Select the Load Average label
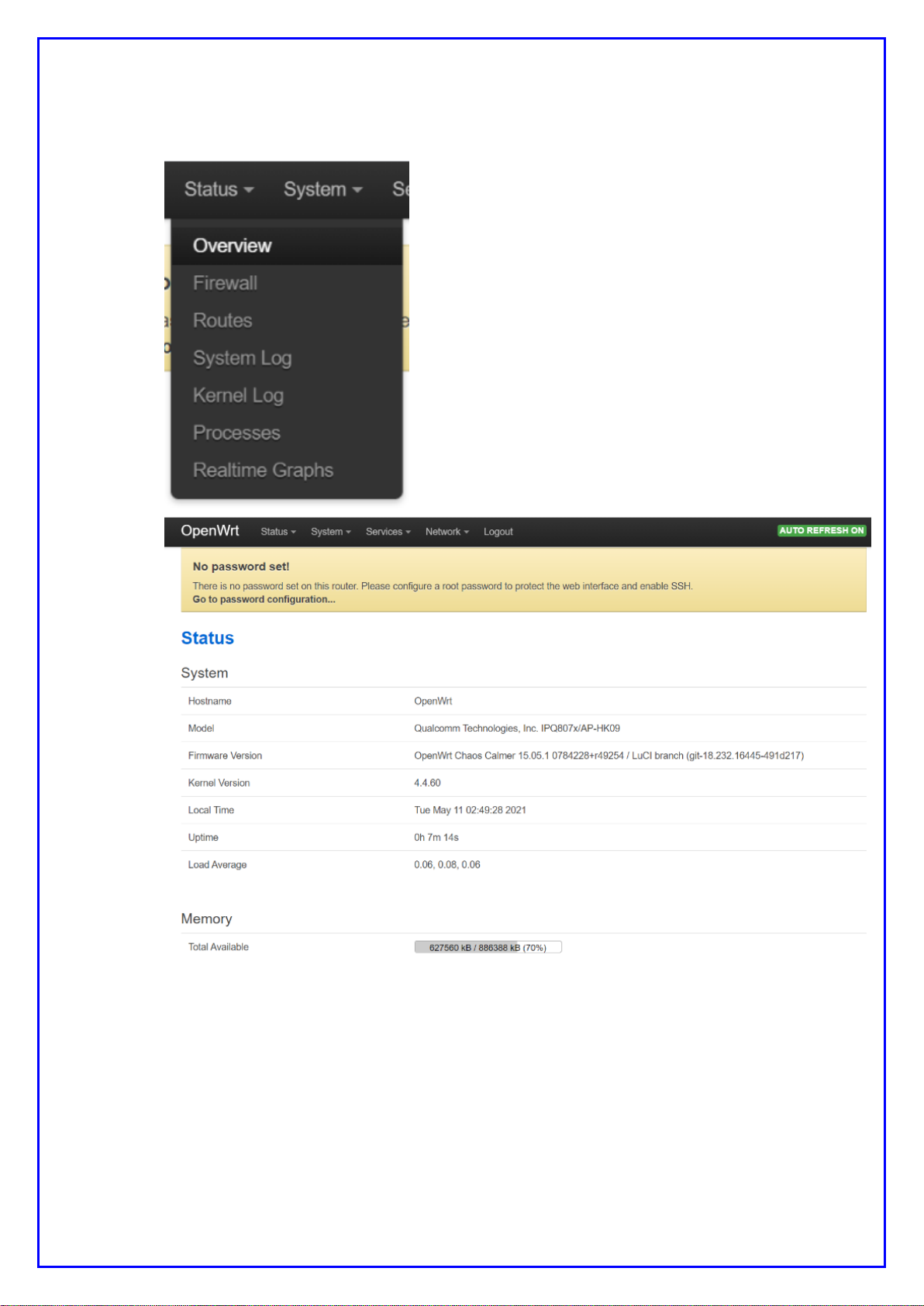 point(217,865)
